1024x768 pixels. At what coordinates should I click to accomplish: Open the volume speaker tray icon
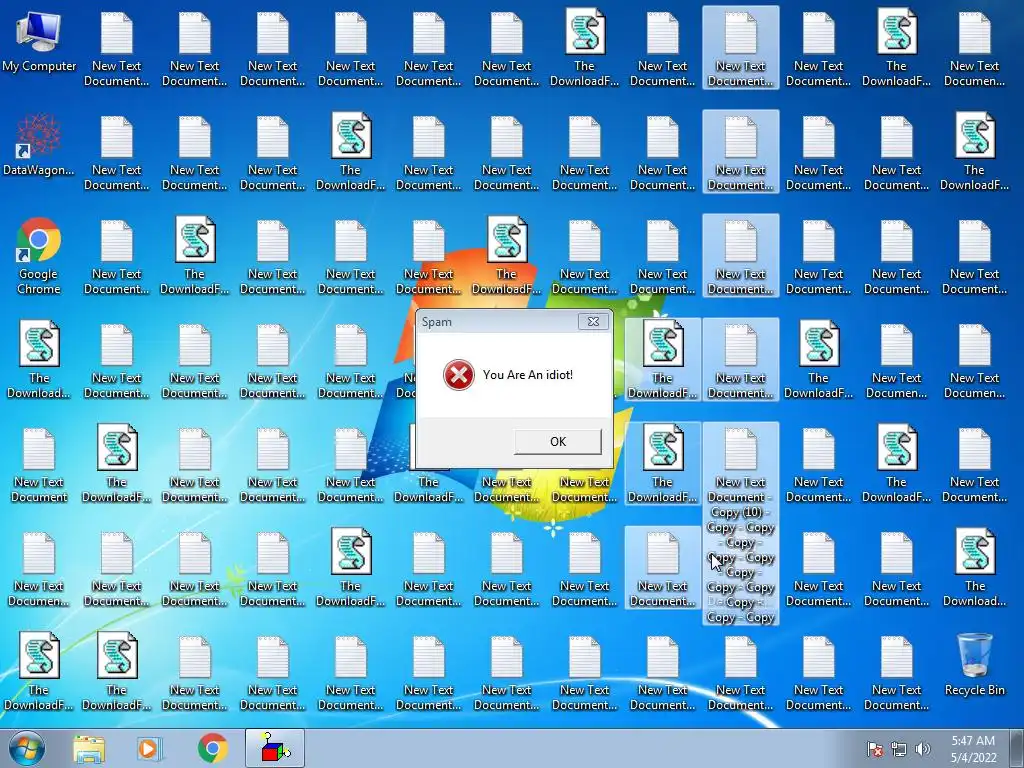point(922,750)
